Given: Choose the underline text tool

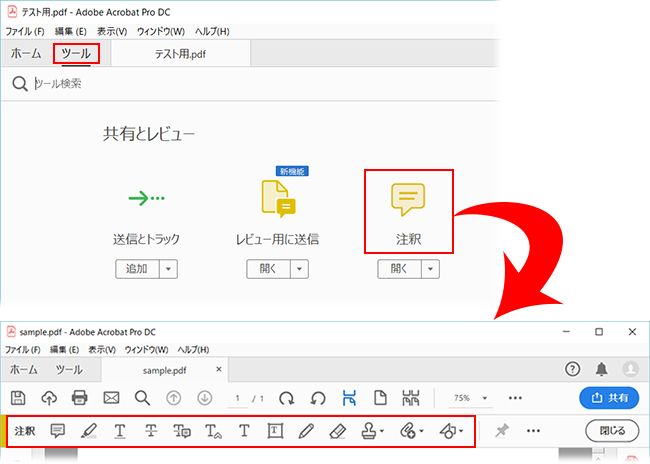Looking at the screenshot, I should [120, 431].
